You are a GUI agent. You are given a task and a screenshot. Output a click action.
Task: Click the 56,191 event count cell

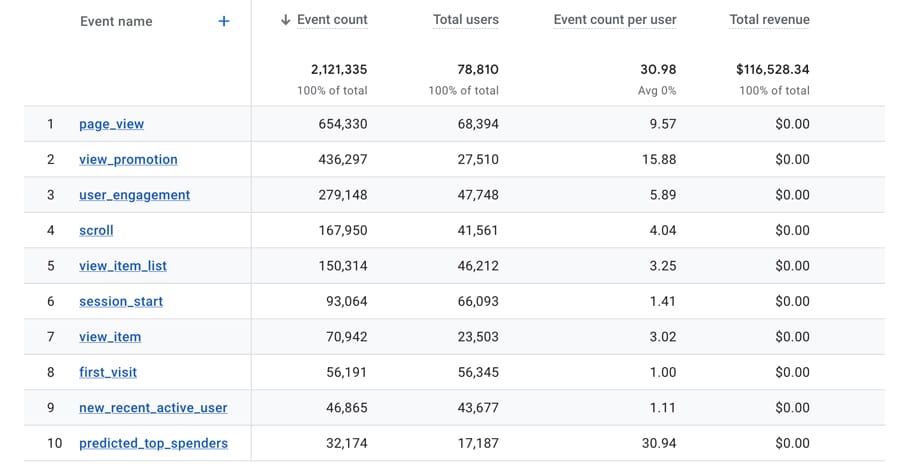pos(347,372)
